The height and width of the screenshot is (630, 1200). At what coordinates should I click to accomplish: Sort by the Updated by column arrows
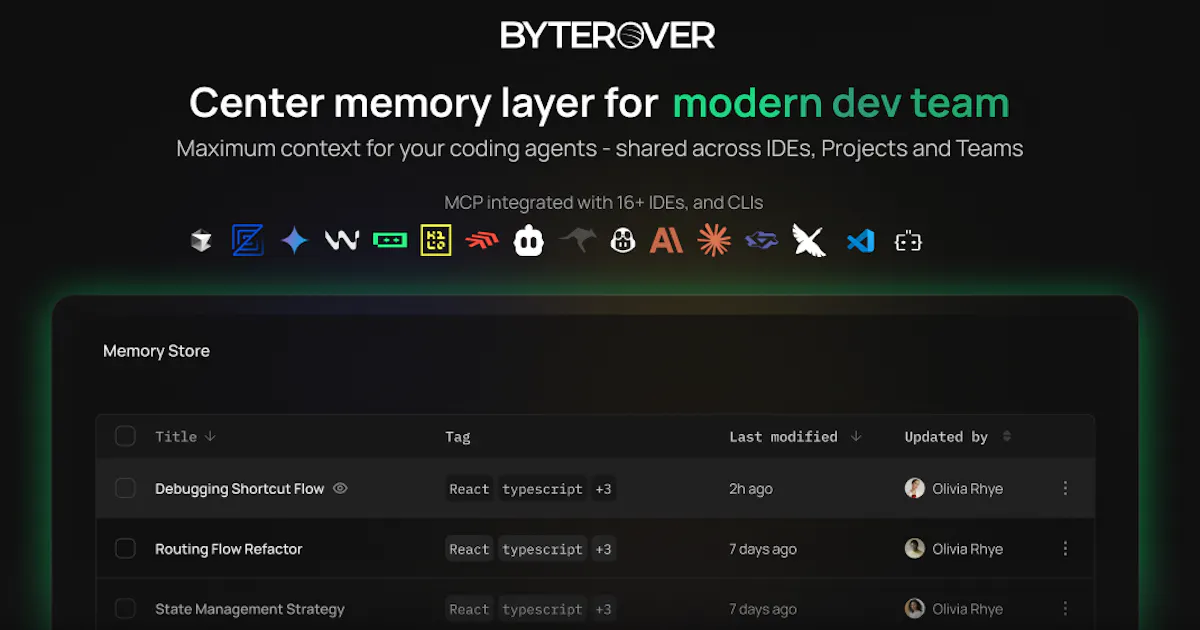pos(1007,436)
